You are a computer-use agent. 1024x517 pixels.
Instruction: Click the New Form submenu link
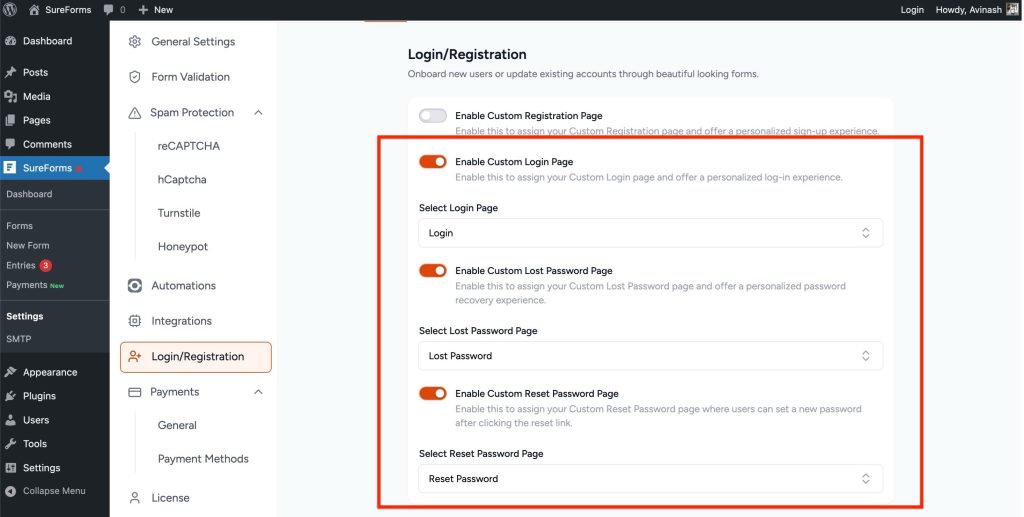[28, 245]
